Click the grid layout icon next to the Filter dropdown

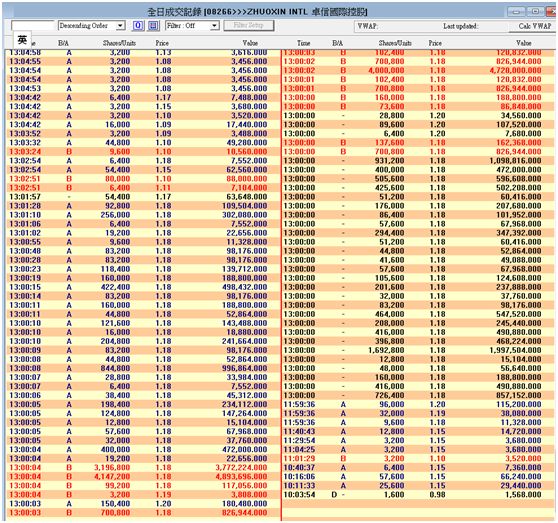[x=153, y=26]
